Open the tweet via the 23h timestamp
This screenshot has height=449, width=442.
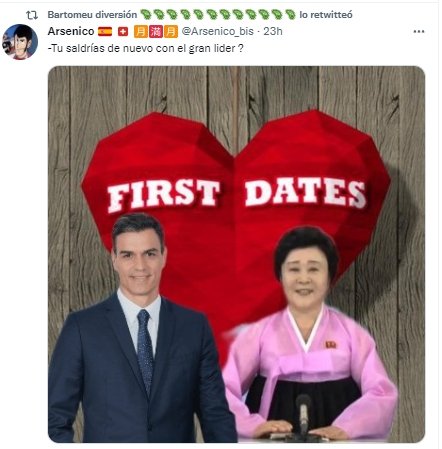[x=273, y=31]
